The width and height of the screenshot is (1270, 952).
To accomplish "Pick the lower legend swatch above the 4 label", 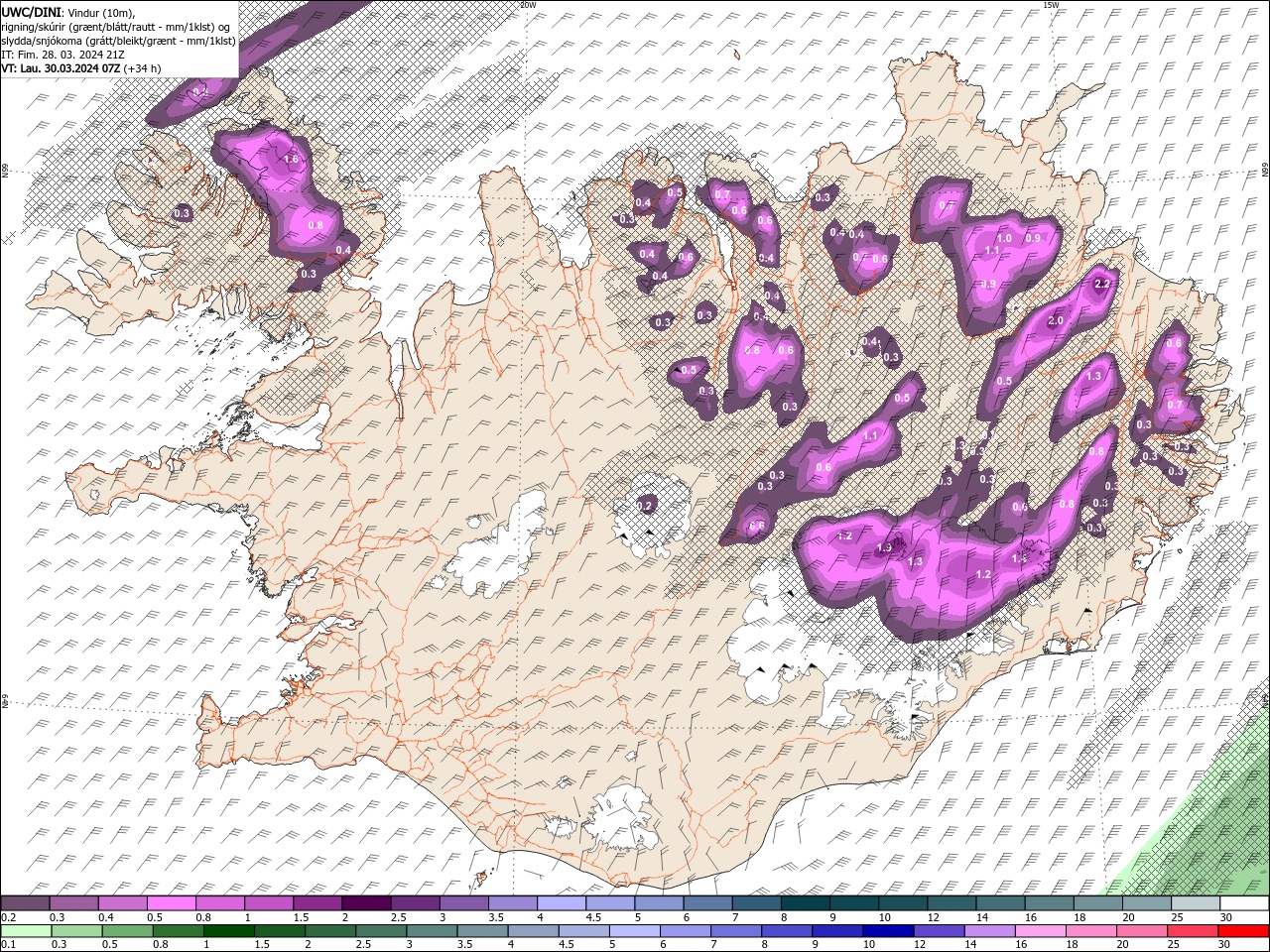I will pos(531,931).
